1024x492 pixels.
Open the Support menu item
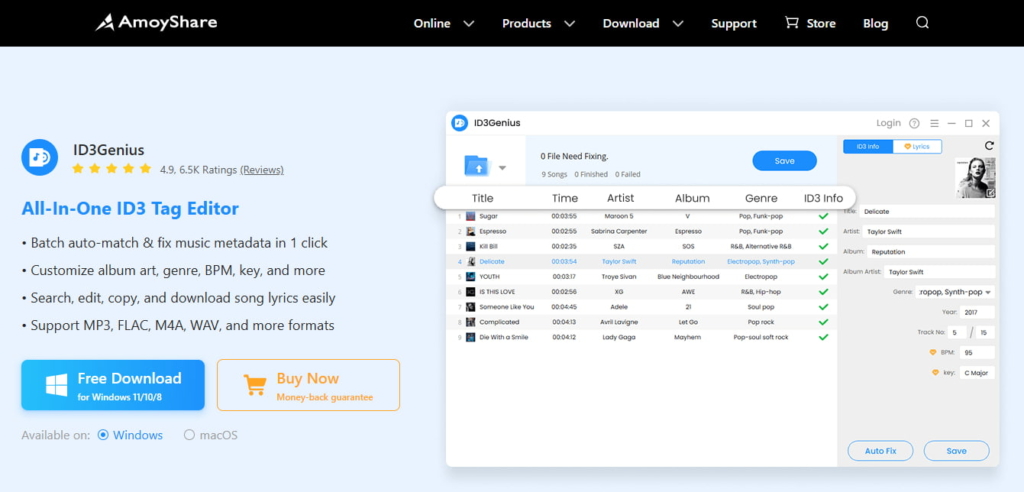[x=733, y=23]
